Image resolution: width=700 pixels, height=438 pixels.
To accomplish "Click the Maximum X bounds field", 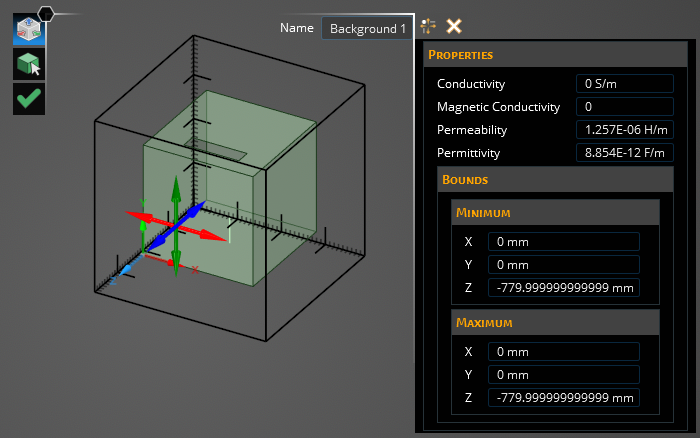I will pos(563,352).
